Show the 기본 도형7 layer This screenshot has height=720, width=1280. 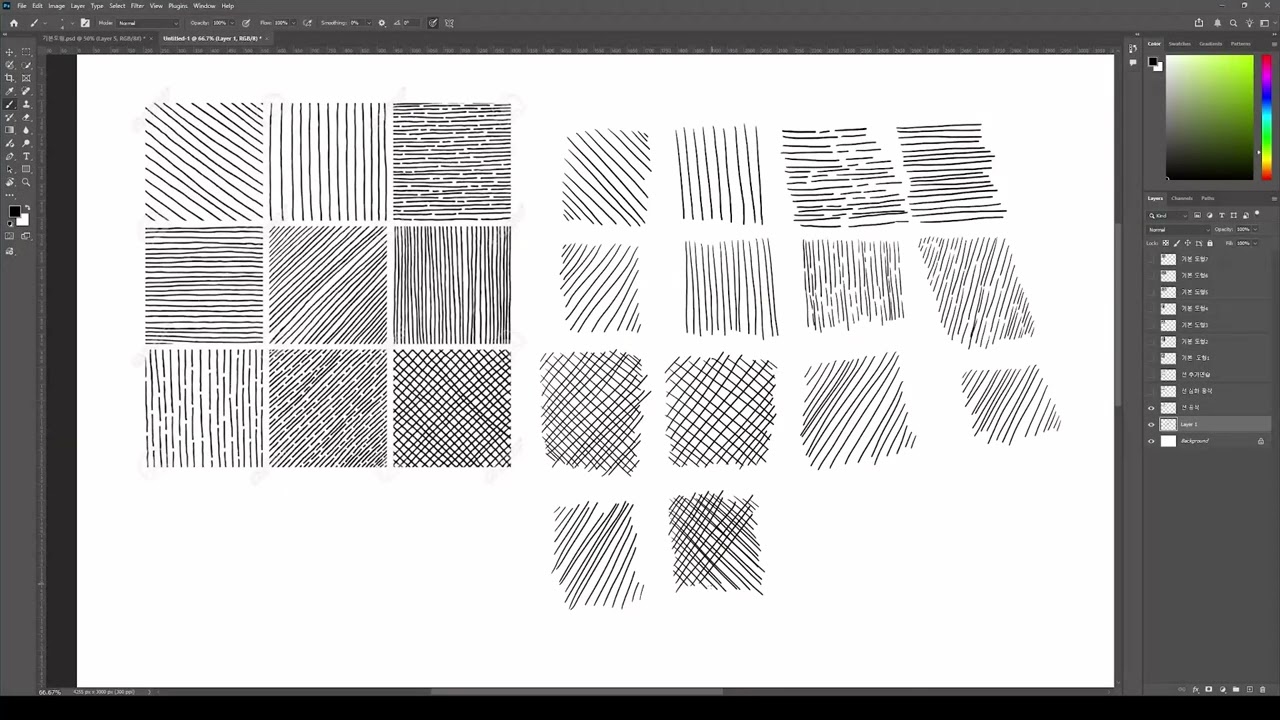(1151, 259)
